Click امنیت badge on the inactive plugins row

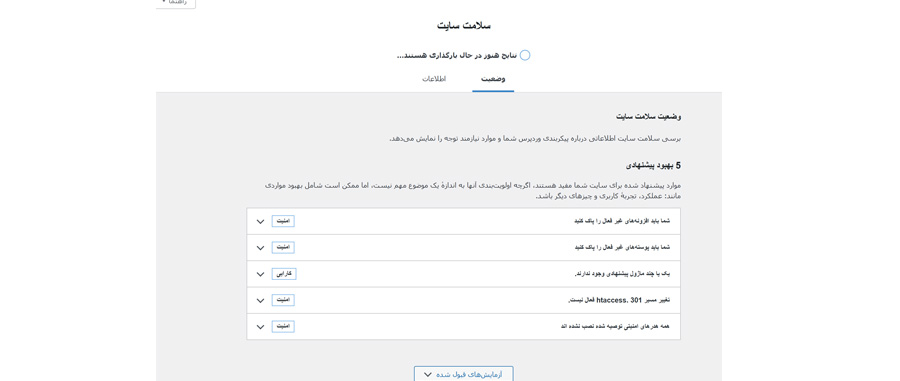(x=283, y=221)
